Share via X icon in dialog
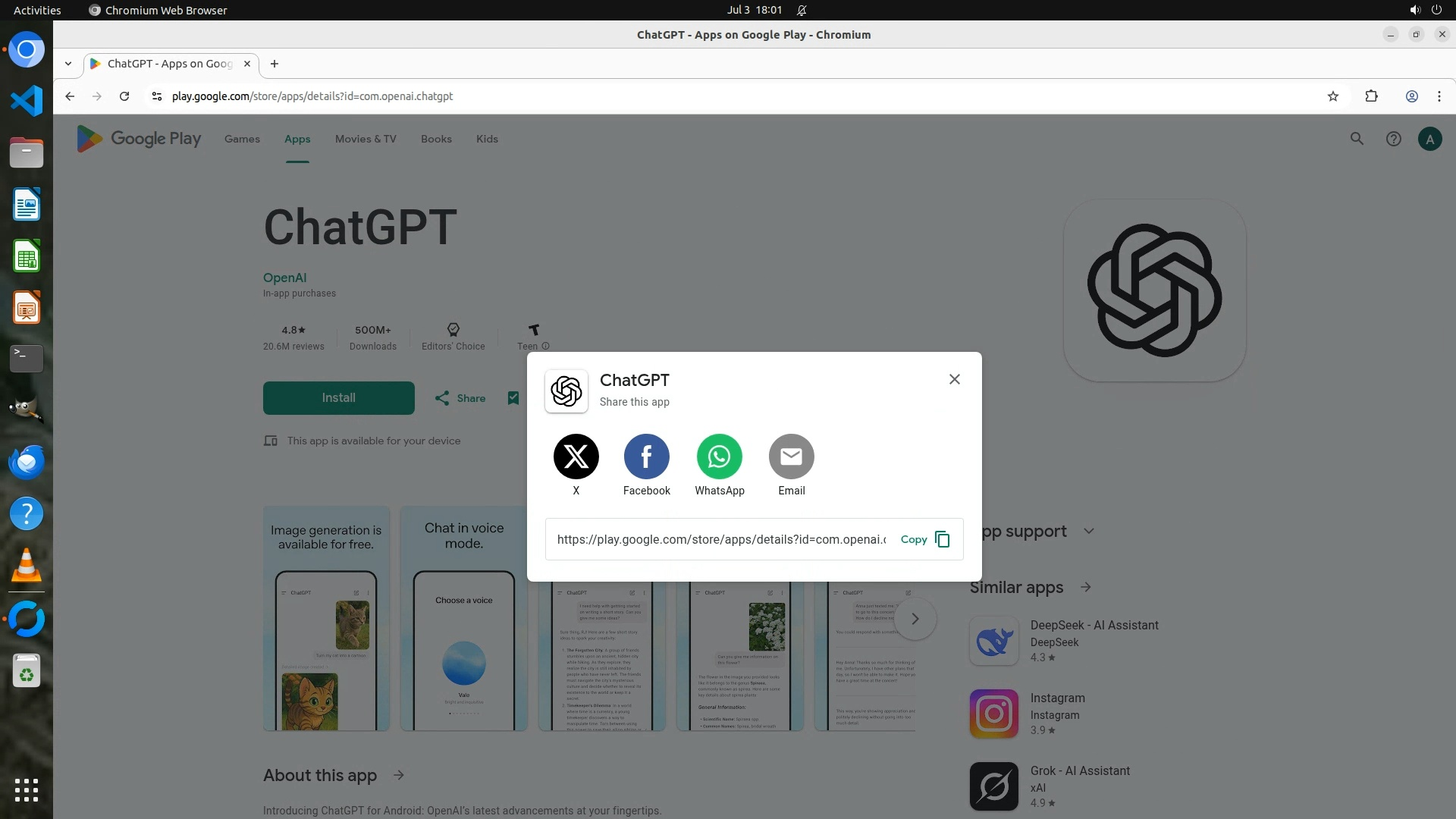 click(576, 457)
